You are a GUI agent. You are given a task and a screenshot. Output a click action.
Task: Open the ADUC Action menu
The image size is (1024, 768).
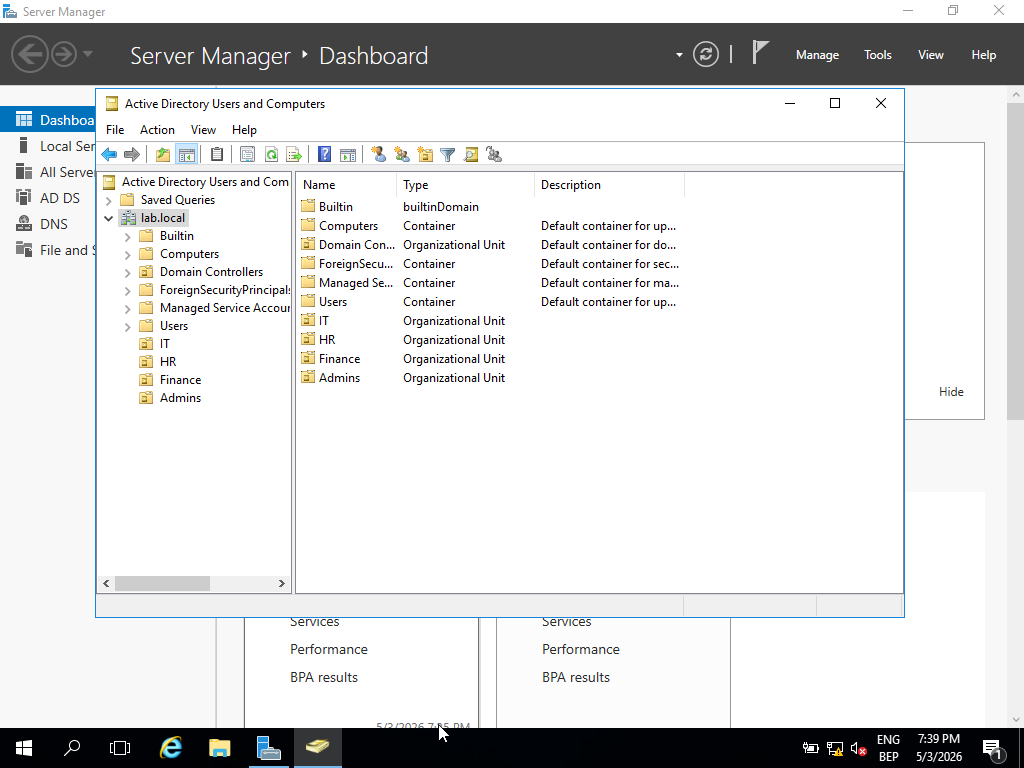[157, 130]
